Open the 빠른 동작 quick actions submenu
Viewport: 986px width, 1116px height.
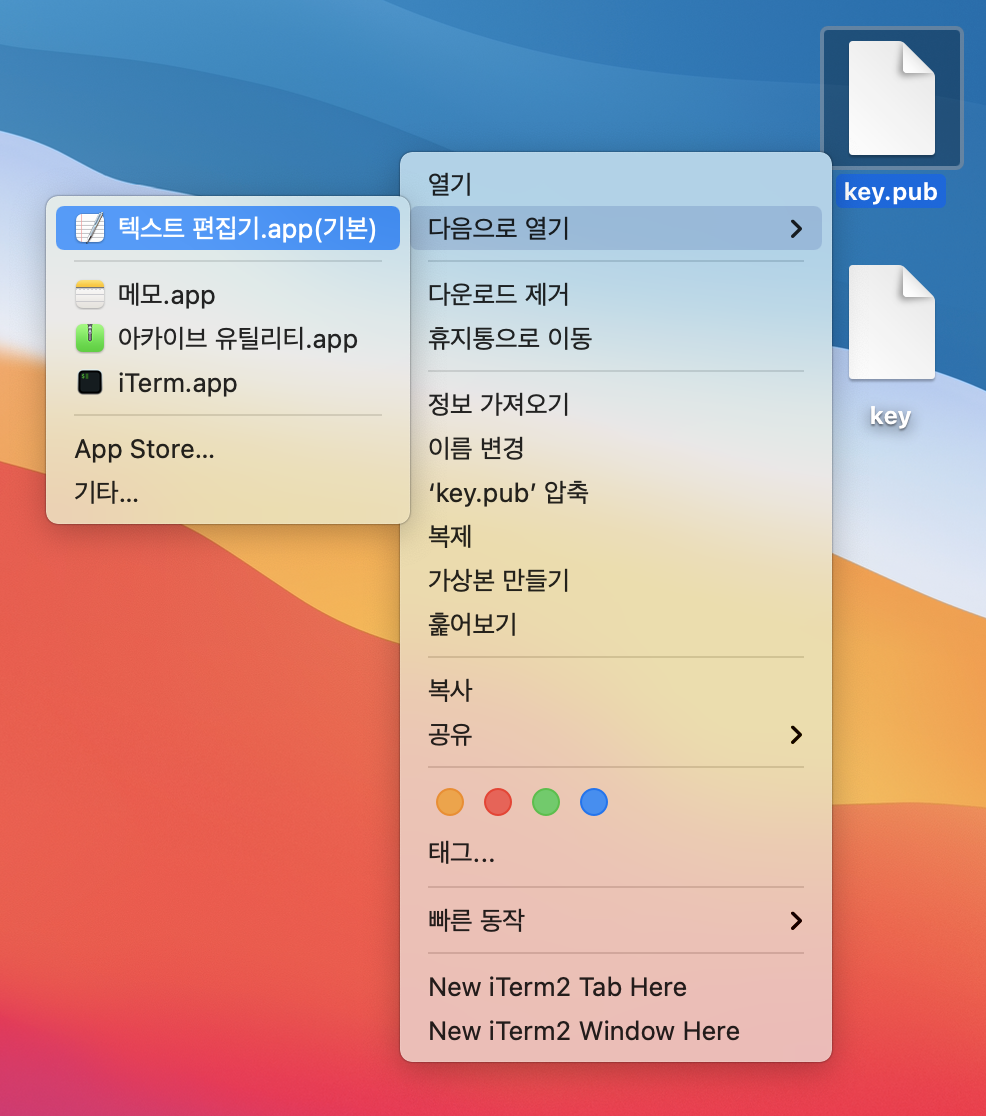click(616, 920)
